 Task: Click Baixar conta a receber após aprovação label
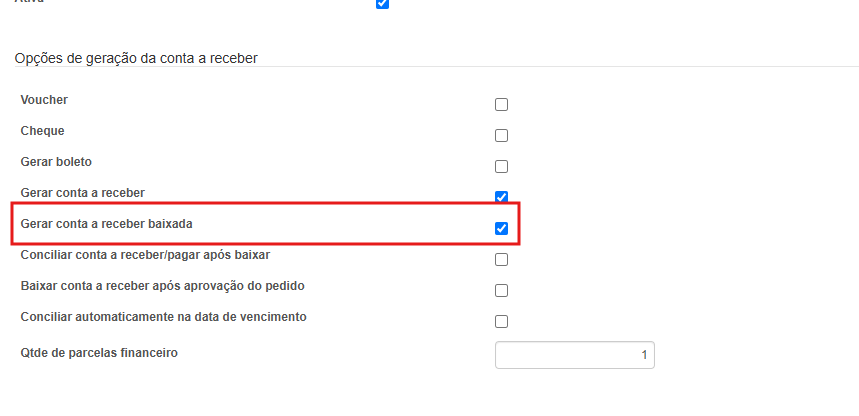[x=162, y=286]
